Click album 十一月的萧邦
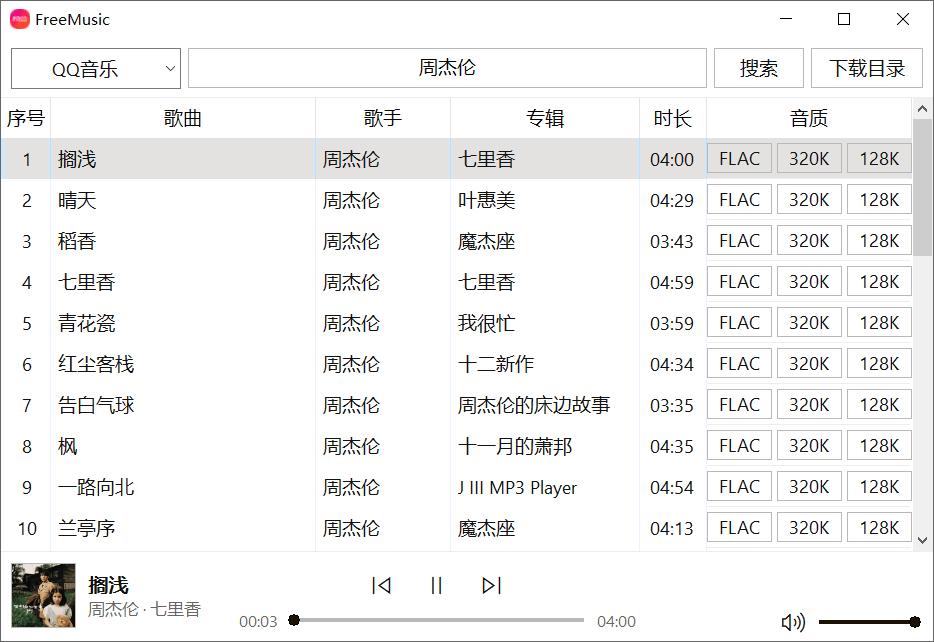The height and width of the screenshot is (642, 934). click(515, 447)
